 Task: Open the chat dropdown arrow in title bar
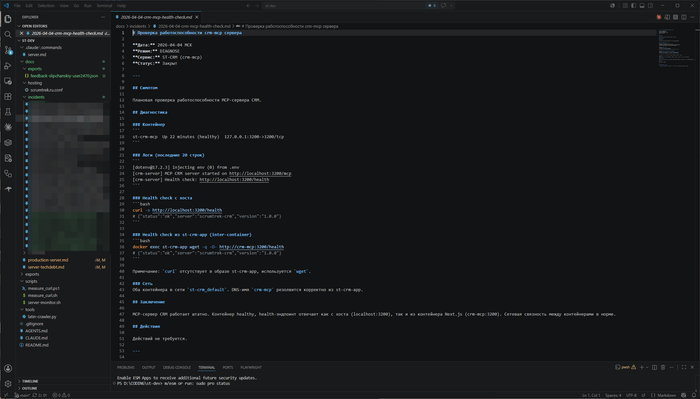451,5
